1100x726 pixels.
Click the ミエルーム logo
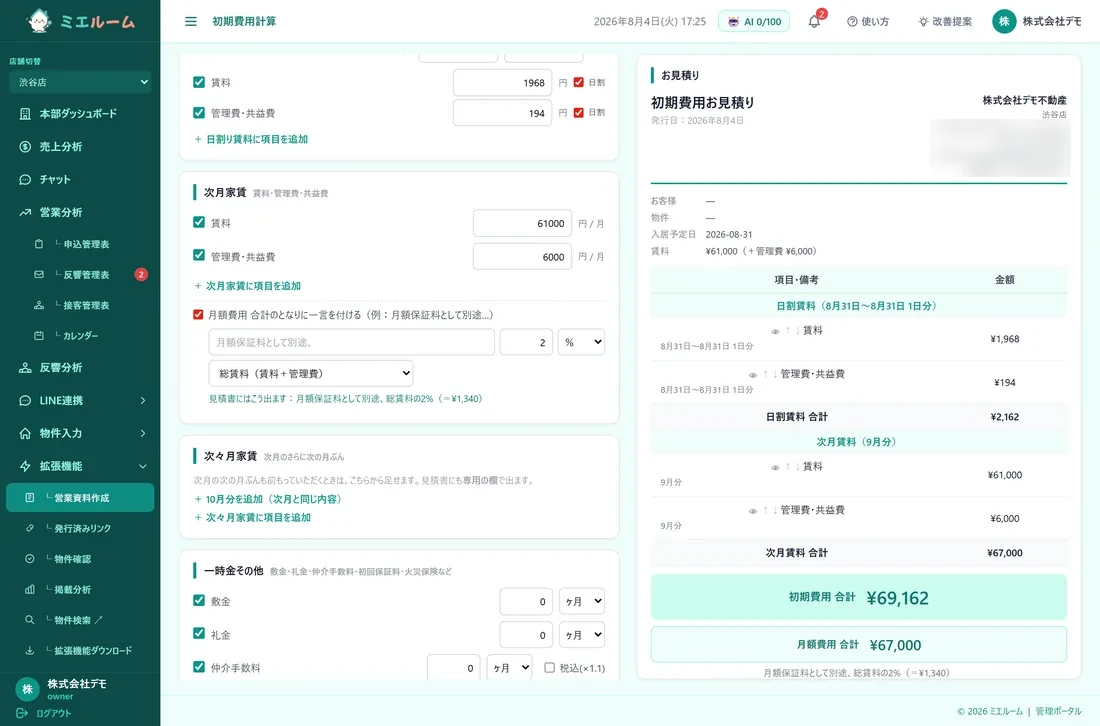(x=80, y=21)
